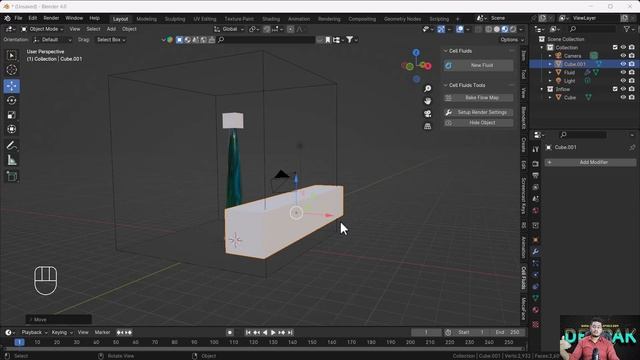Expand the Fluid object in the outliner
The height and width of the screenshot is (360, 640).
550,73
